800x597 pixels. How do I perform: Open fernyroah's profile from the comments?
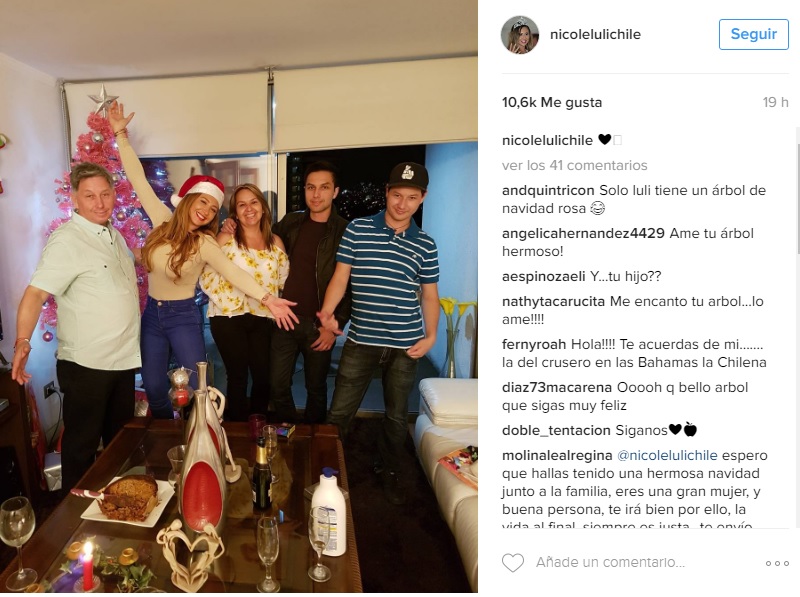tap(534, 344)
